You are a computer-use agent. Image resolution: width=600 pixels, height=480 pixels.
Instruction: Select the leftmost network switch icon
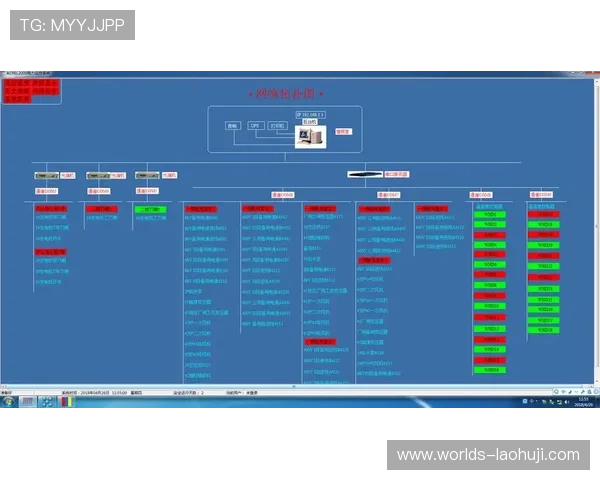tap(48, 175)
